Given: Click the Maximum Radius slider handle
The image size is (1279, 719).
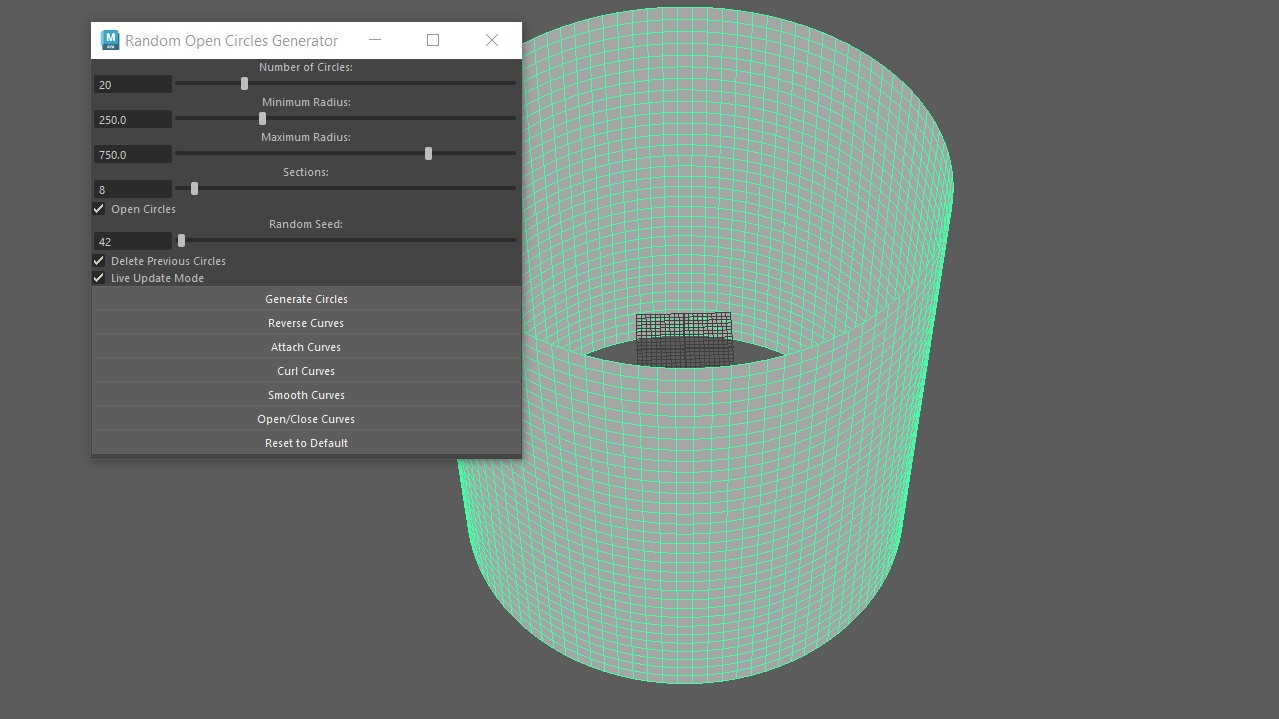Looking at the screenshot, I should point(428,153).
